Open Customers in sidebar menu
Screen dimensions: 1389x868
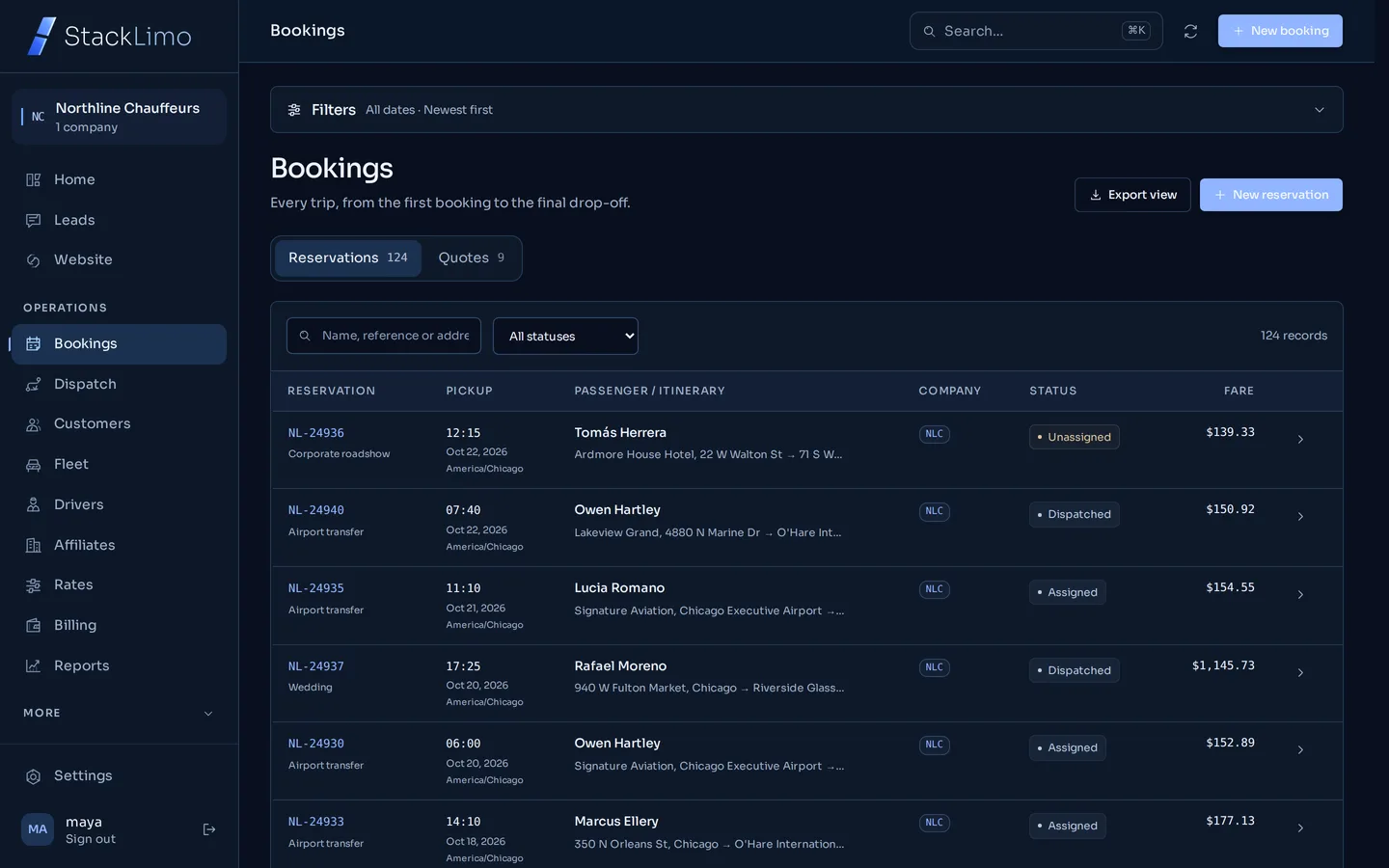[119, 424]
